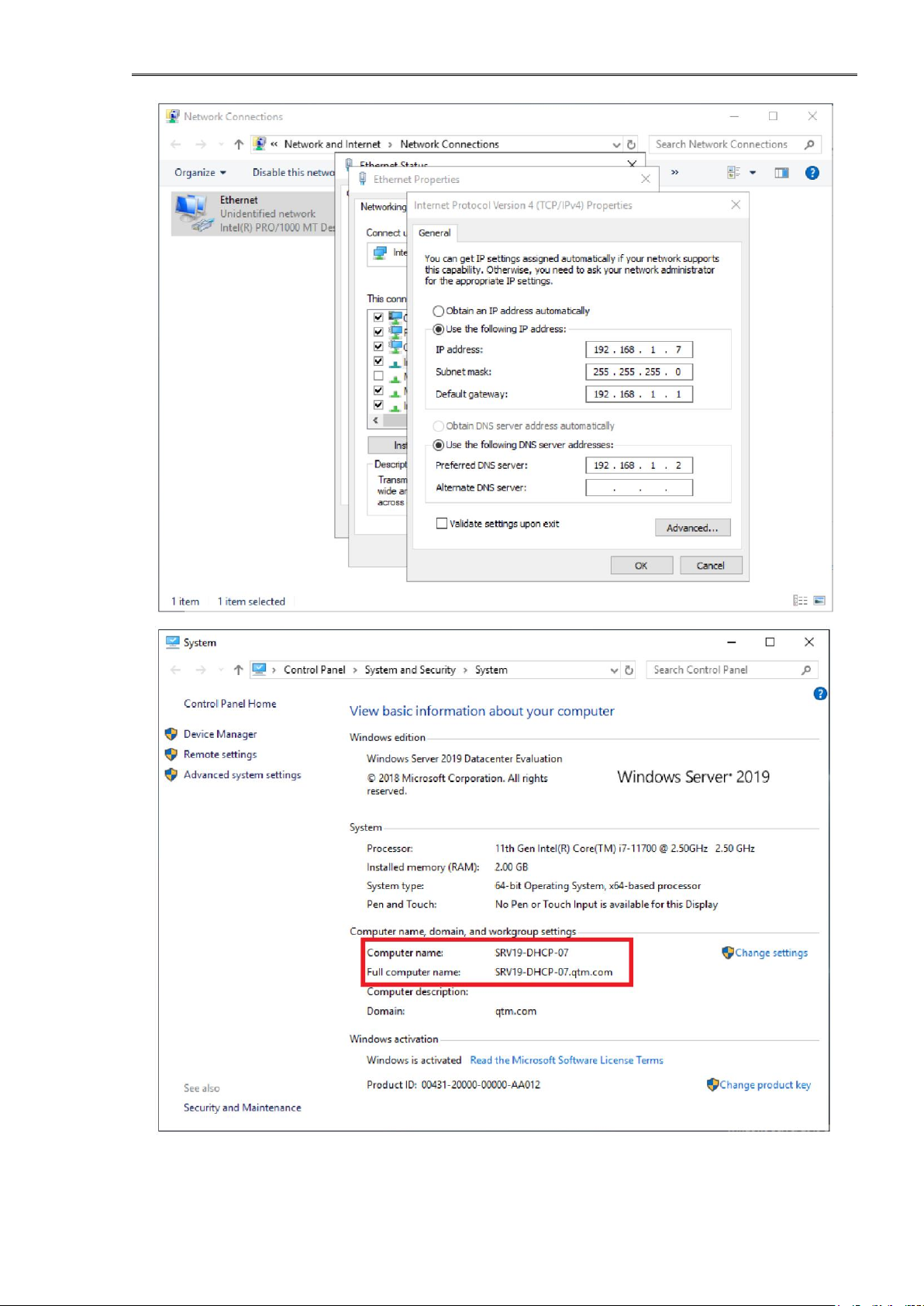This screenshot has height=1306, width=924.
Task: Click the Default gateway field
Action: (x=639, y=395)
